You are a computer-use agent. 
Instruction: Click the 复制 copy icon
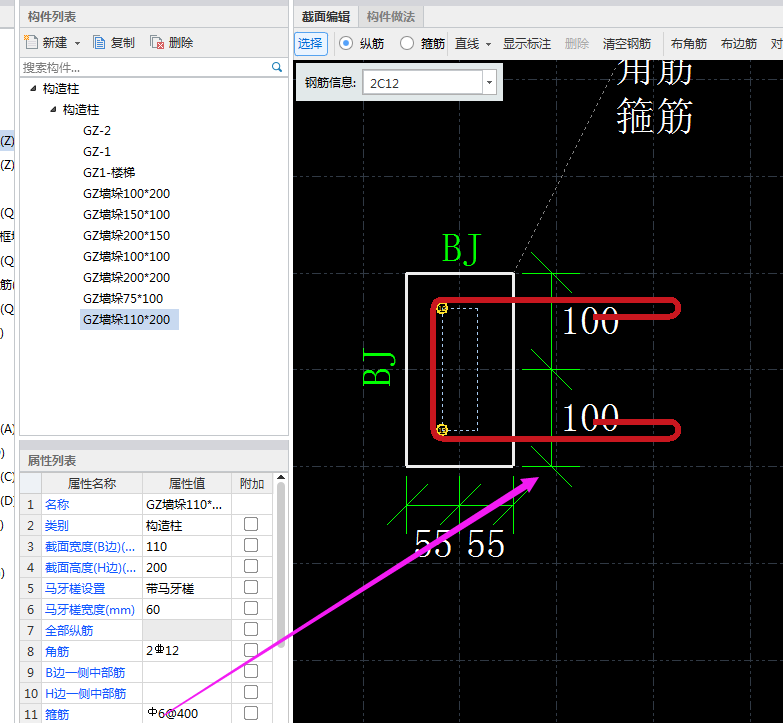(x=99, y=42)
